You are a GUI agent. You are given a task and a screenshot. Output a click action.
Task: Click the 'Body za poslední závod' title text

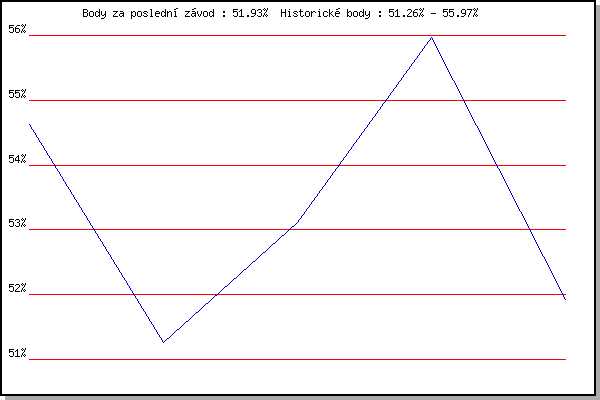pyautogui.click(x=148, y=13)
